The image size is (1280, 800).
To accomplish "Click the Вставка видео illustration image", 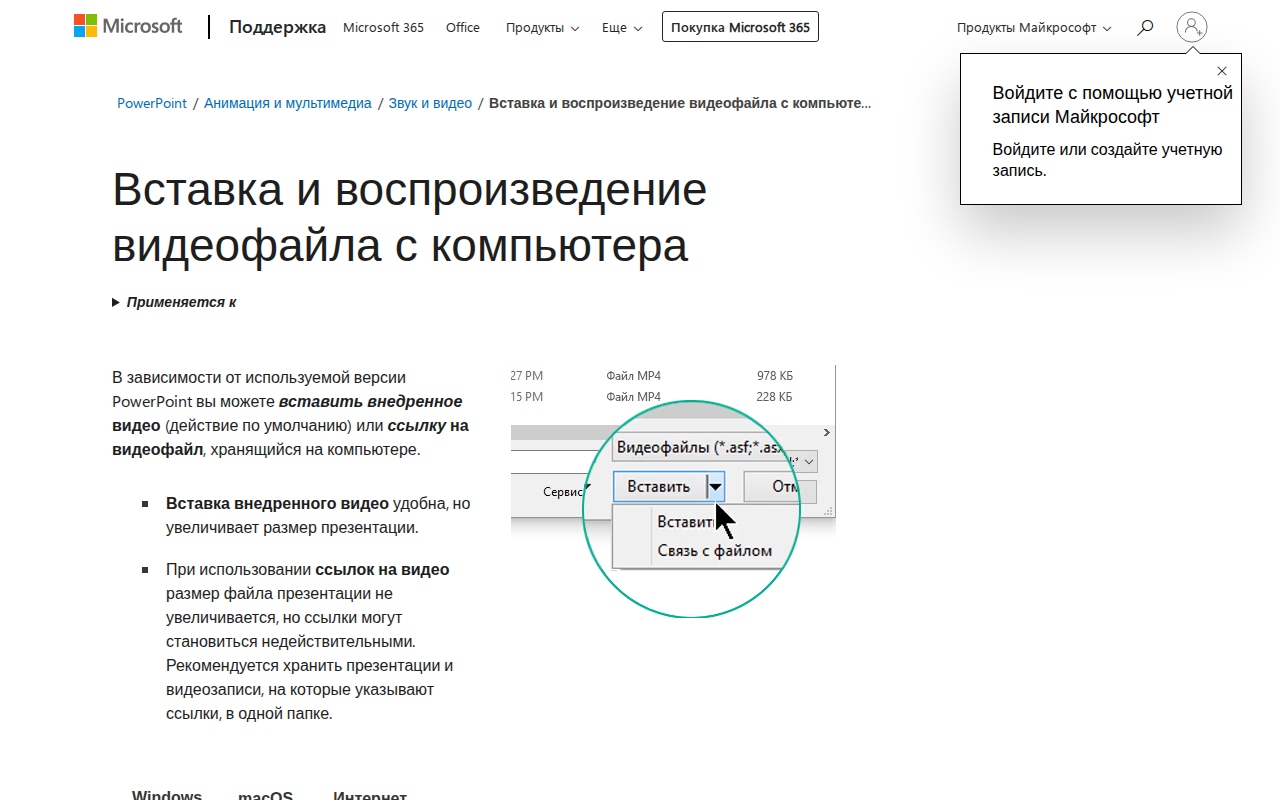I will click(x=673, y=490).
